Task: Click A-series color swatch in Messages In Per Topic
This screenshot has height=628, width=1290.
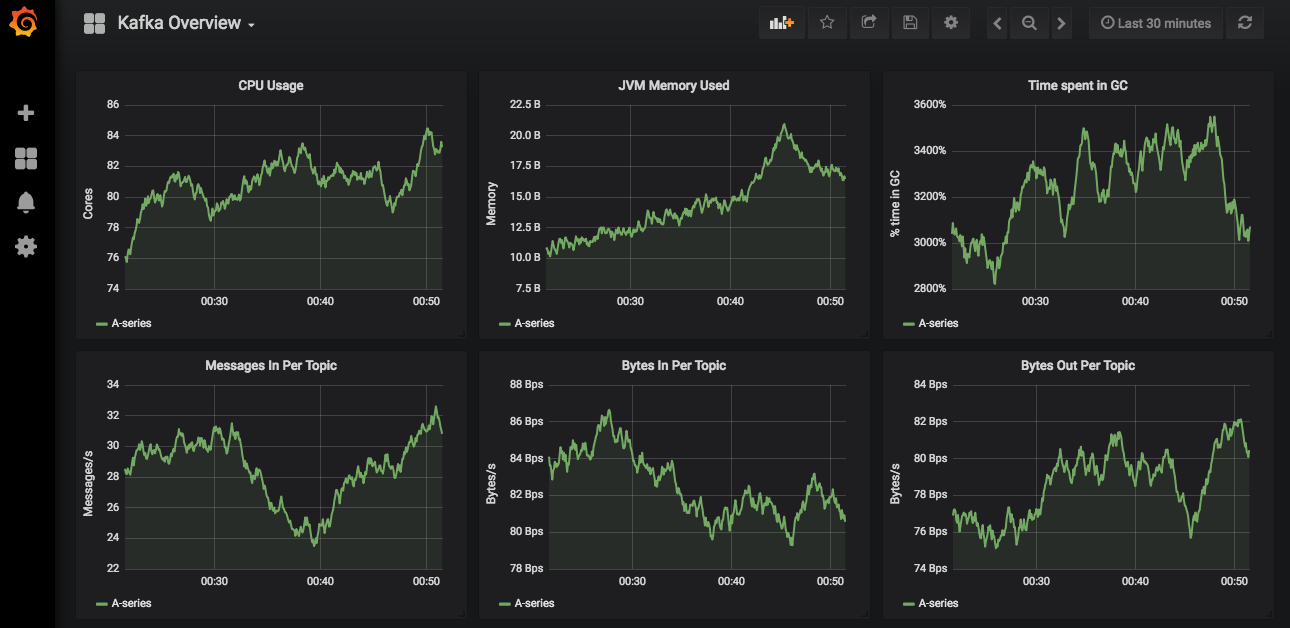Action: (x=102, y=604)
